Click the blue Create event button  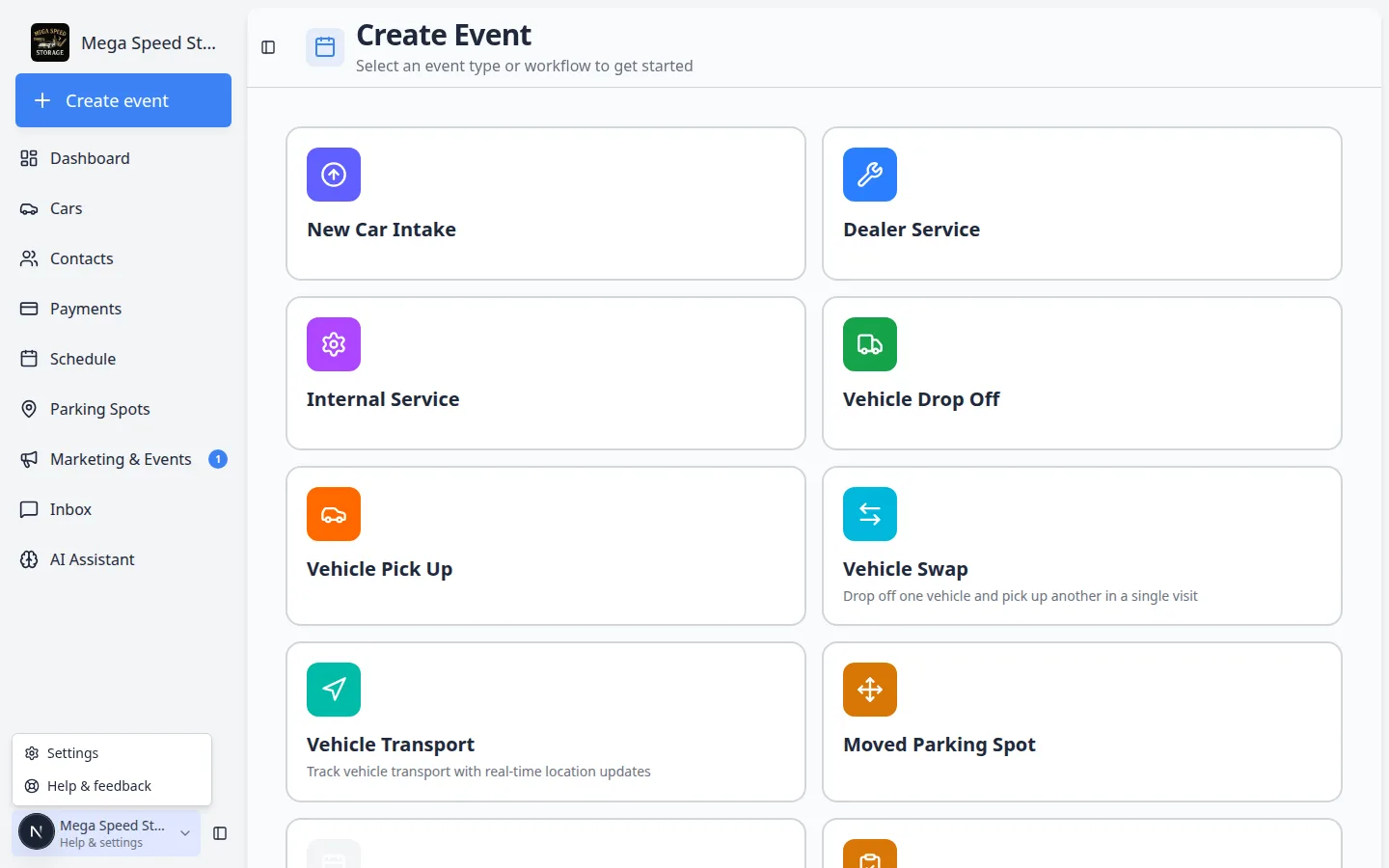[123, 100]
